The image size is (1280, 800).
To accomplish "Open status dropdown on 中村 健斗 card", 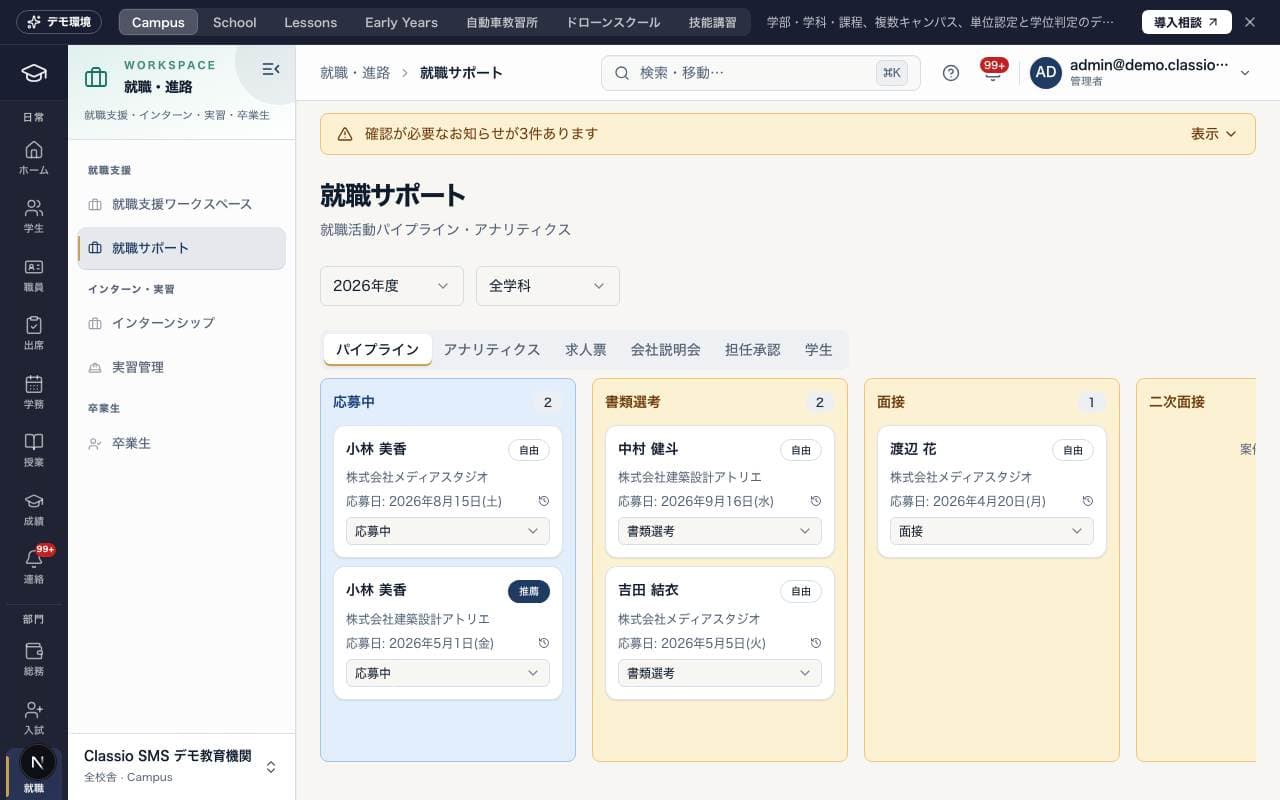I will [x=720, y=531].
